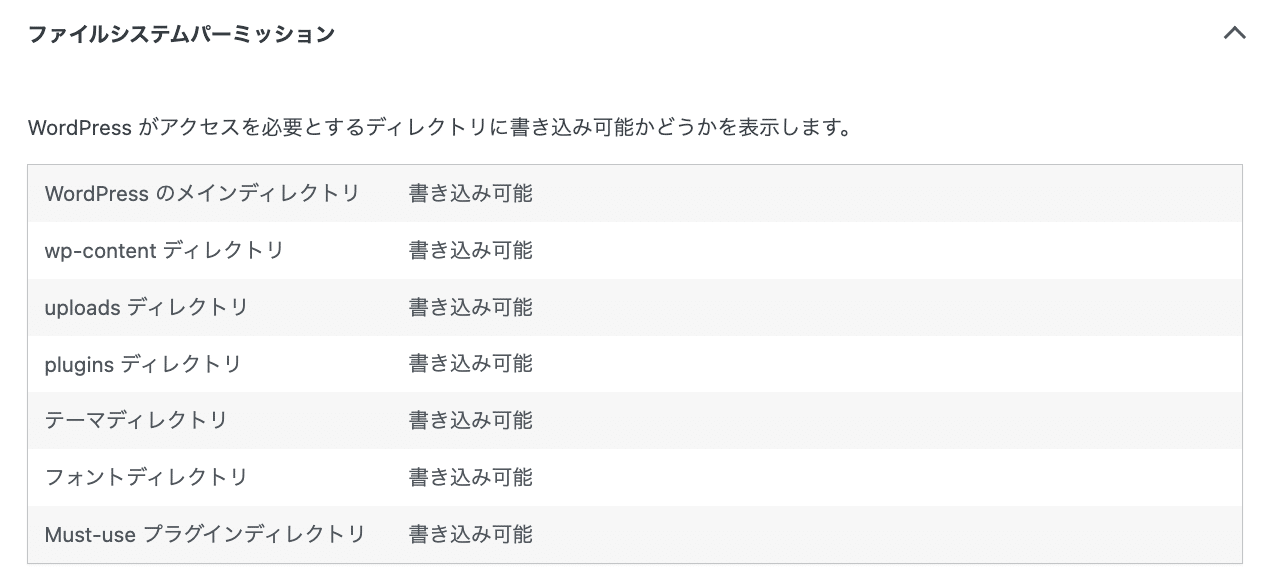
Task: Click 書き込み可能 next to WordPress のメインディレクトリ
Action: pyautogui.click(x=469, y=193)
